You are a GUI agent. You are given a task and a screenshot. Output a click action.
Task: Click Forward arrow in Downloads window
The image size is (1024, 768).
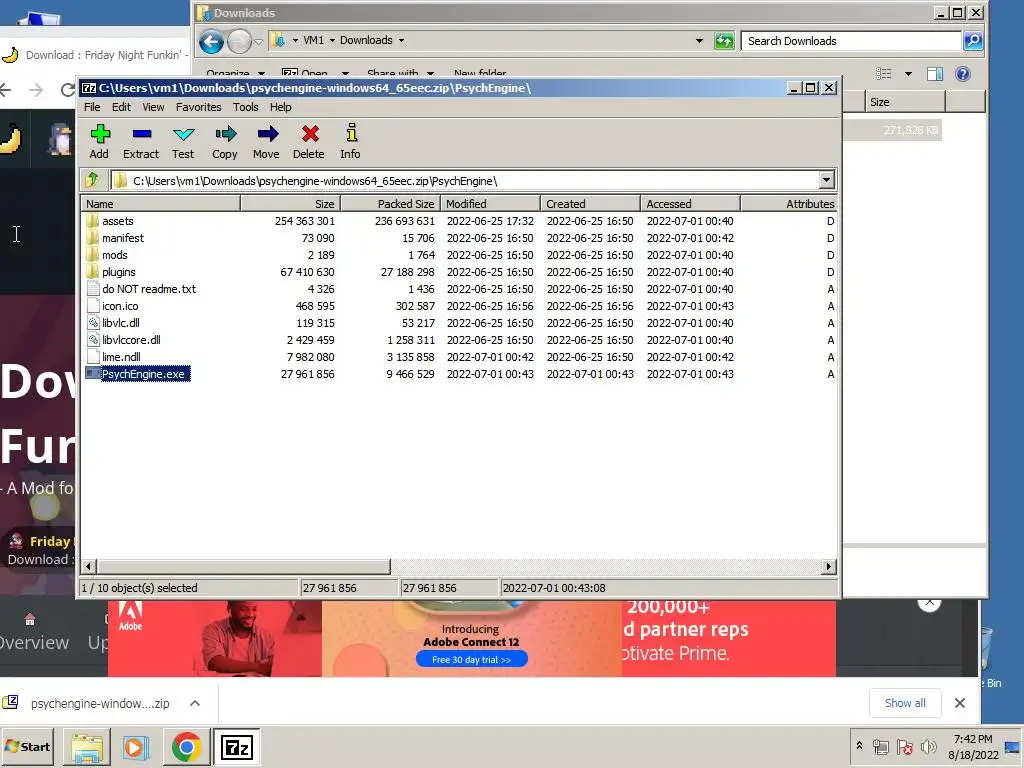point(239,42)
